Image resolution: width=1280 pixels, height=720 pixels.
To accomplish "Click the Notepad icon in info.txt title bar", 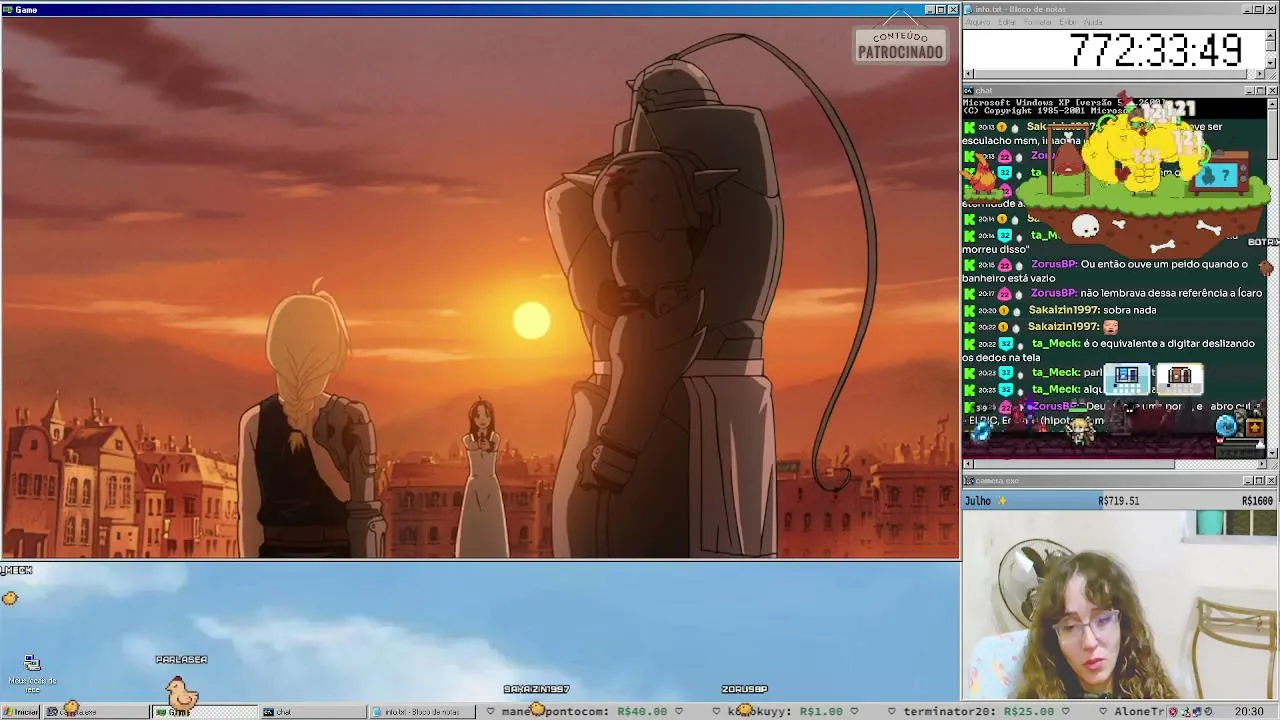I will coord(968,9).
